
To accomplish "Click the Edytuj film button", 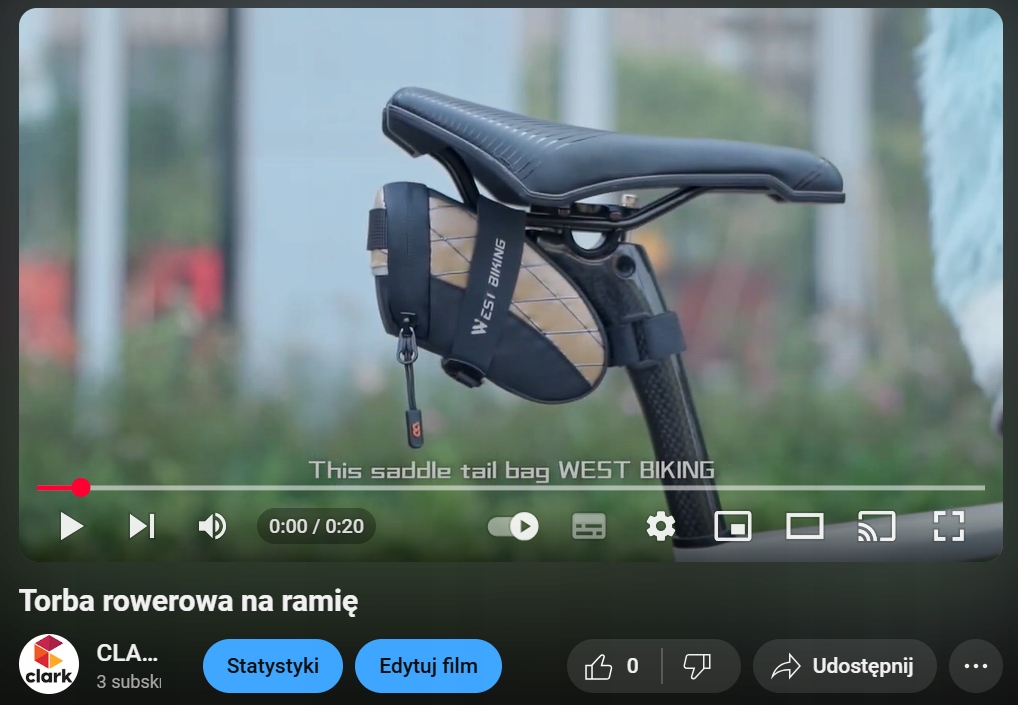I will (x=428, y=666).
